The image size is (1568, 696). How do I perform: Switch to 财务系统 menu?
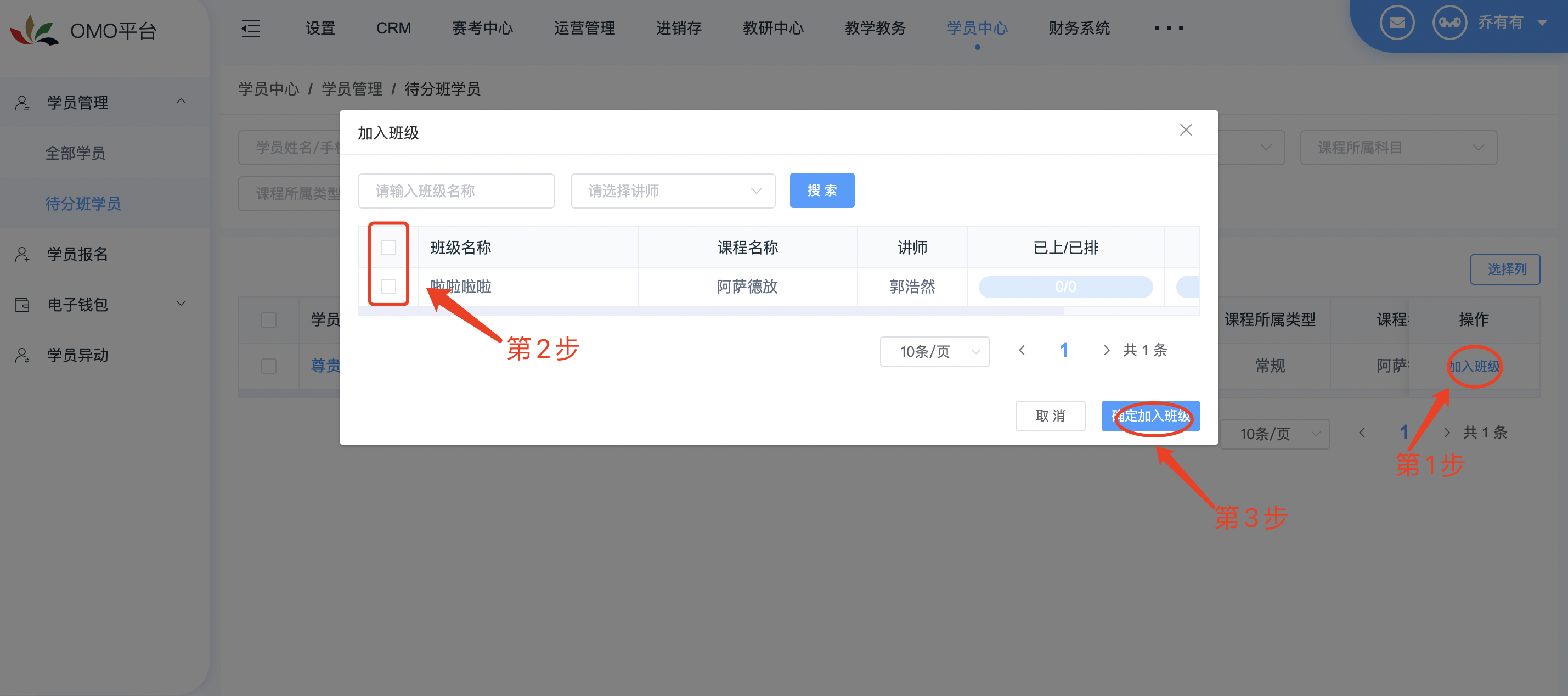click(x=1079, y=28)
